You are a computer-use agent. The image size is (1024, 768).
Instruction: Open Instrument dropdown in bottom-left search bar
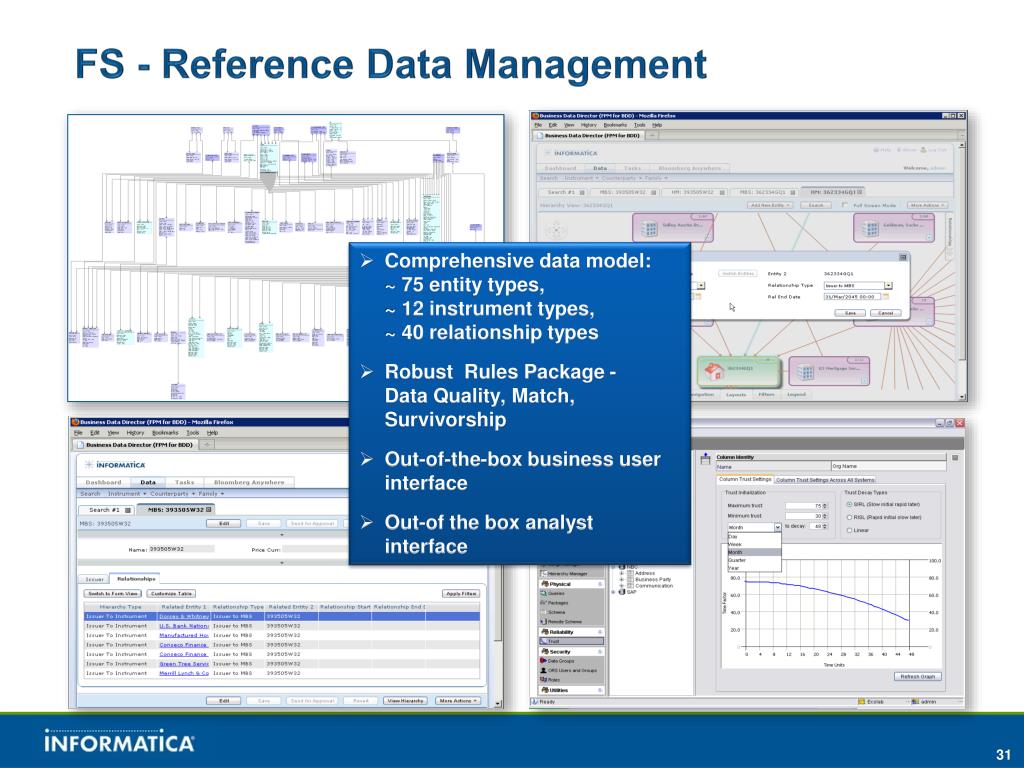coord(127,494)
